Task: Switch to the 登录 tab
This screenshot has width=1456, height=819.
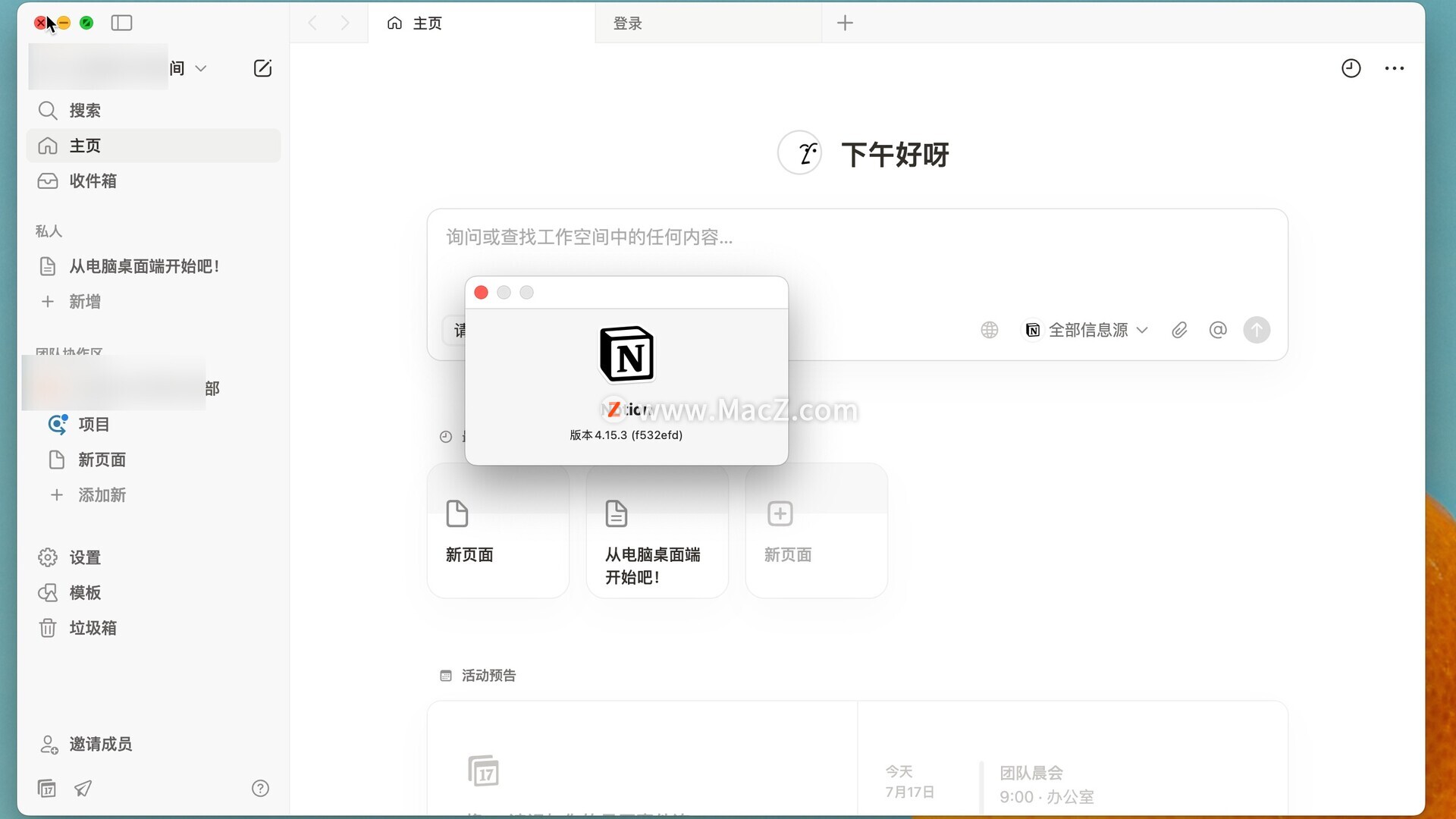Action: (x=708, y=23)
